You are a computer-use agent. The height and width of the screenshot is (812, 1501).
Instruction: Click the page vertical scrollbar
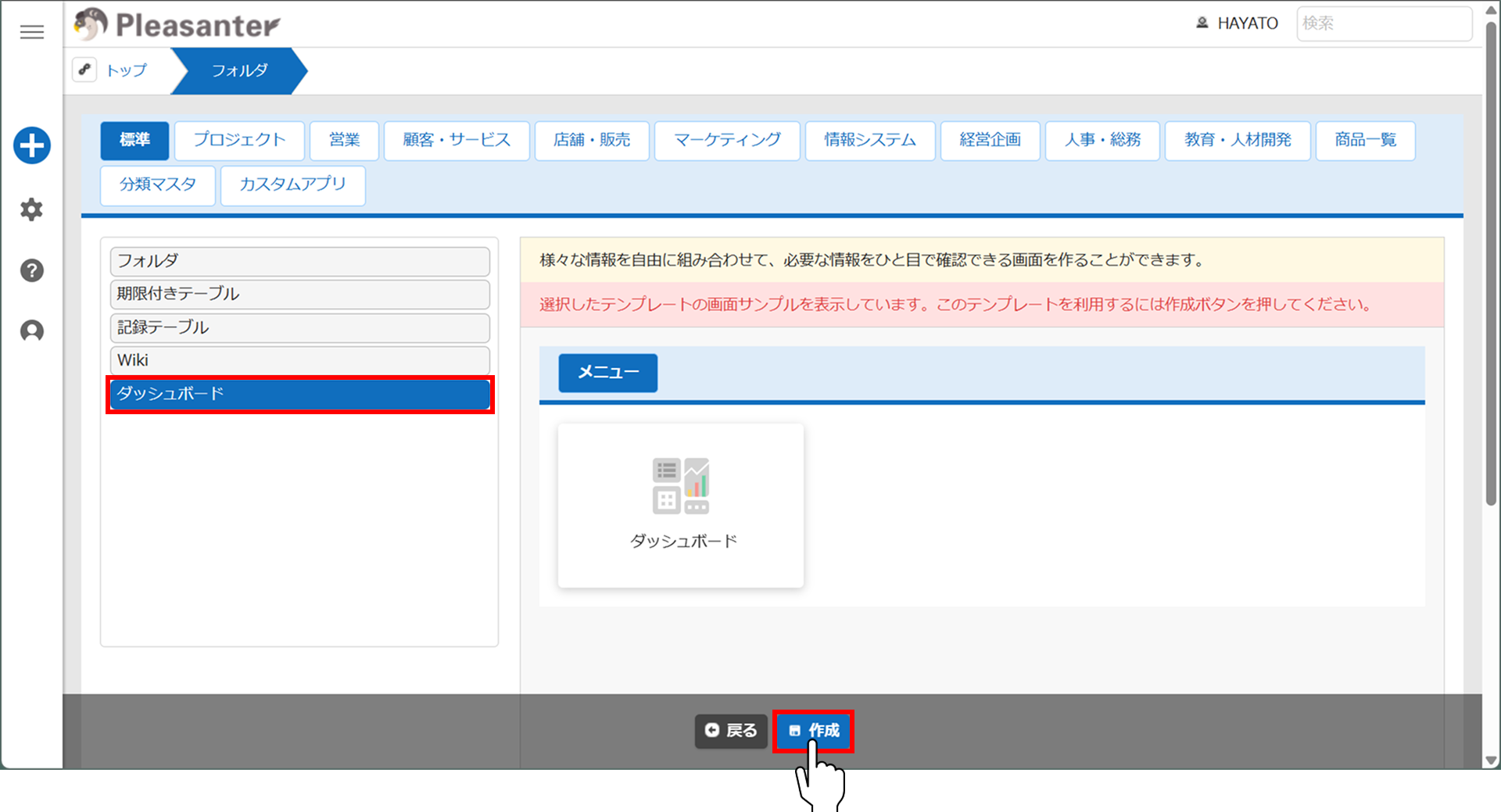point(1491,266)
